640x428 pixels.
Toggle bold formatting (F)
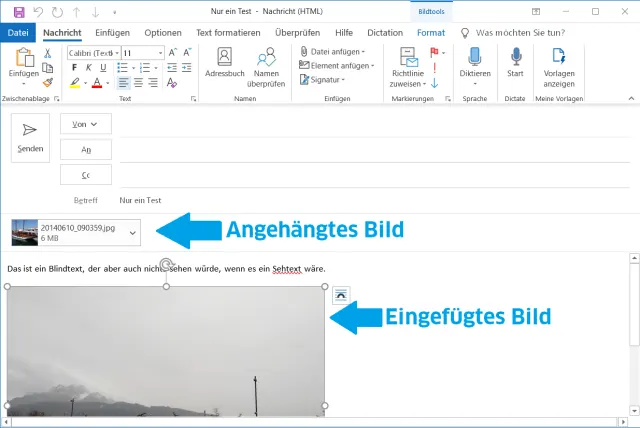click(74, 68)
